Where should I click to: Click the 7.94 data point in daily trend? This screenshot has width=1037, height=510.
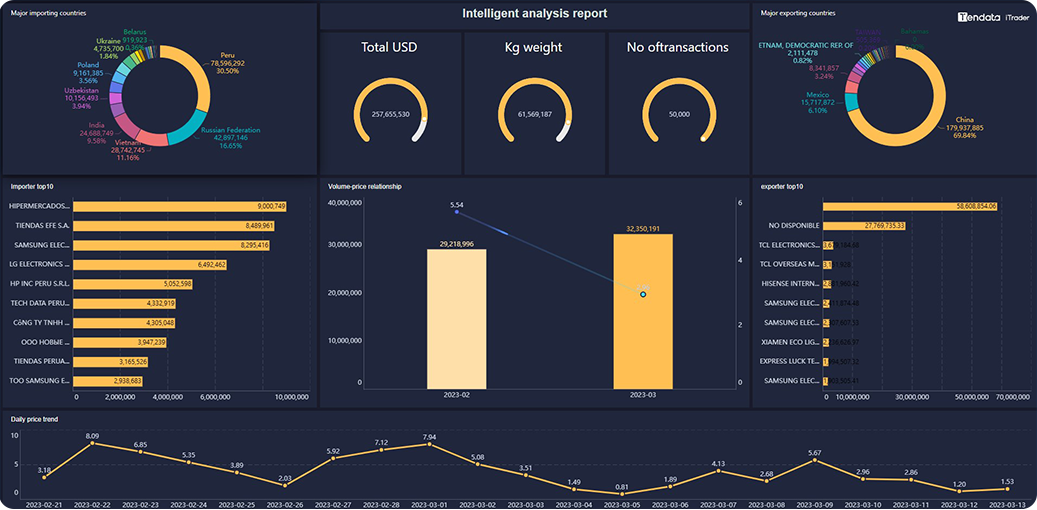[429, 444]
